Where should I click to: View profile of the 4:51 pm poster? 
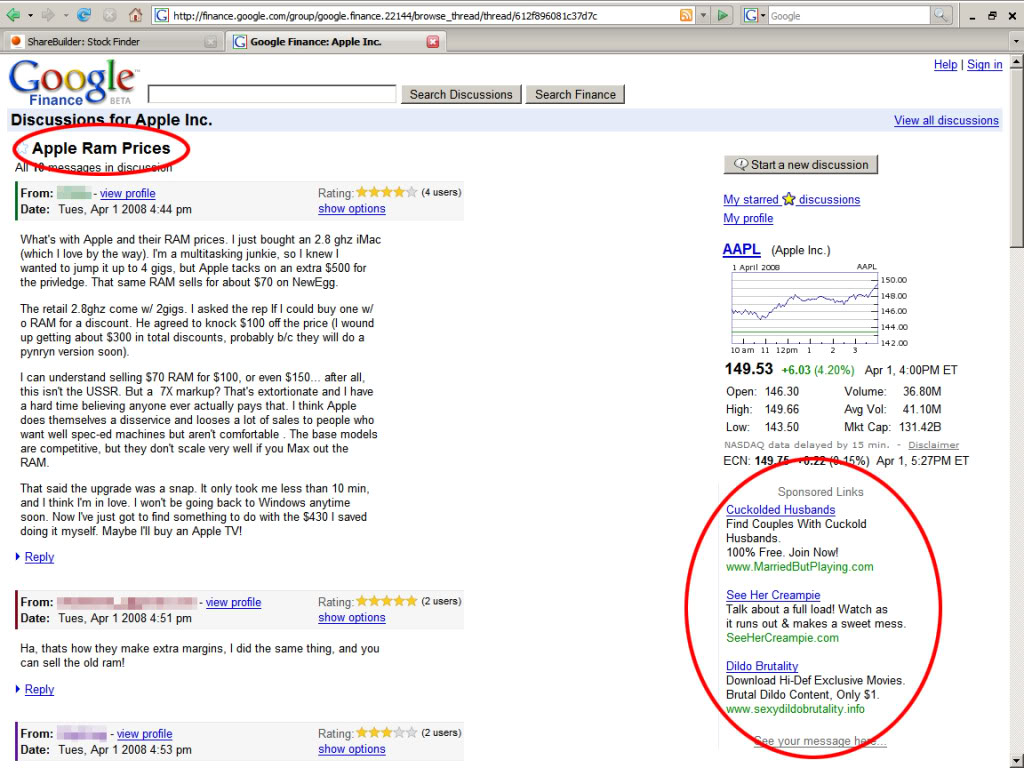[x=233, y=602]
